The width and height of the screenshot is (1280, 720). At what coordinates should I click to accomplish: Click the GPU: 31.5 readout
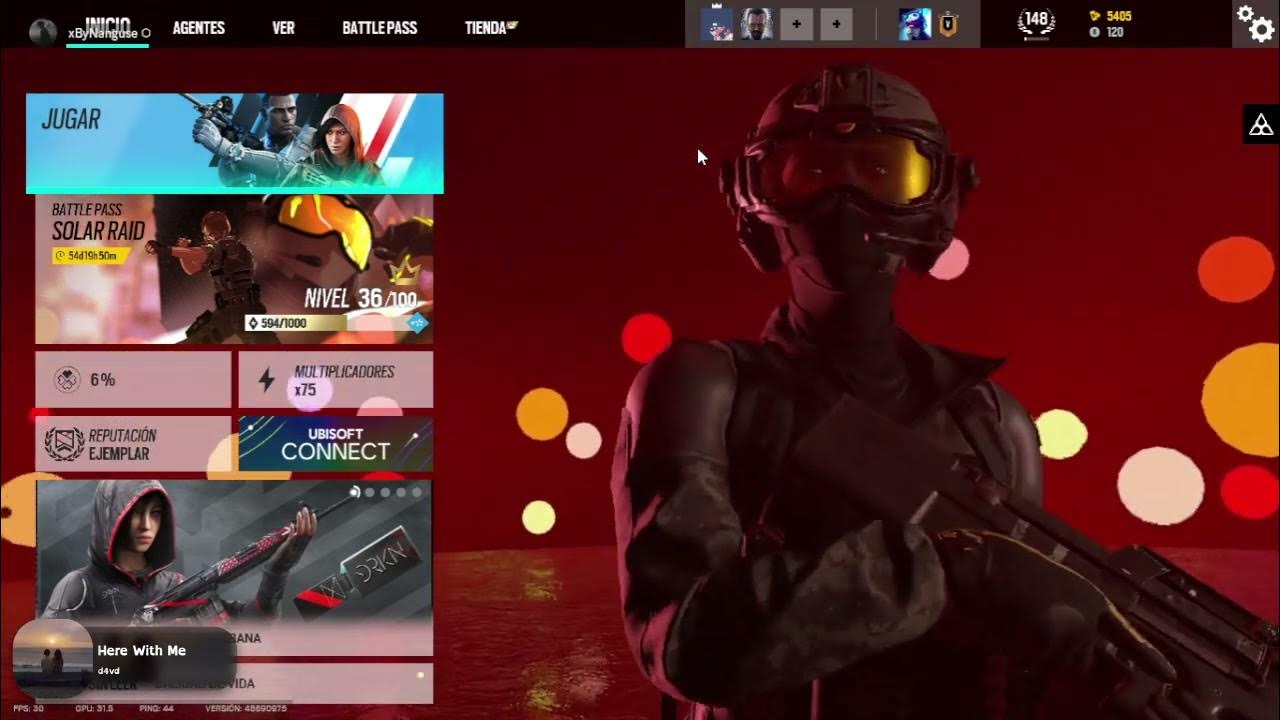pyautogui.click(x=93, y=708)
